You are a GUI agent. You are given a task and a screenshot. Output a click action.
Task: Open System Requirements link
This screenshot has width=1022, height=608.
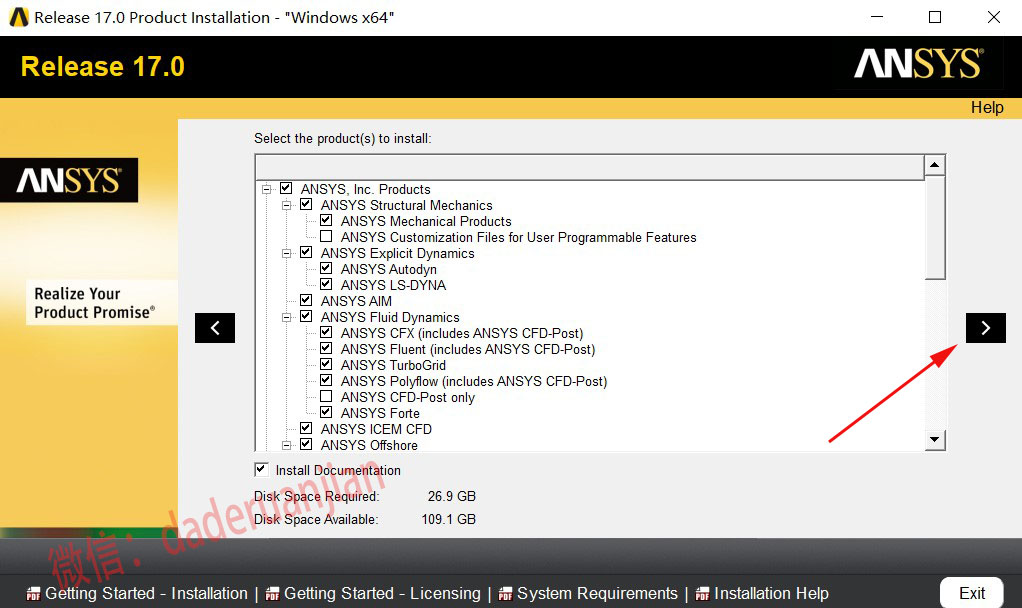click(x=597, y=594)
